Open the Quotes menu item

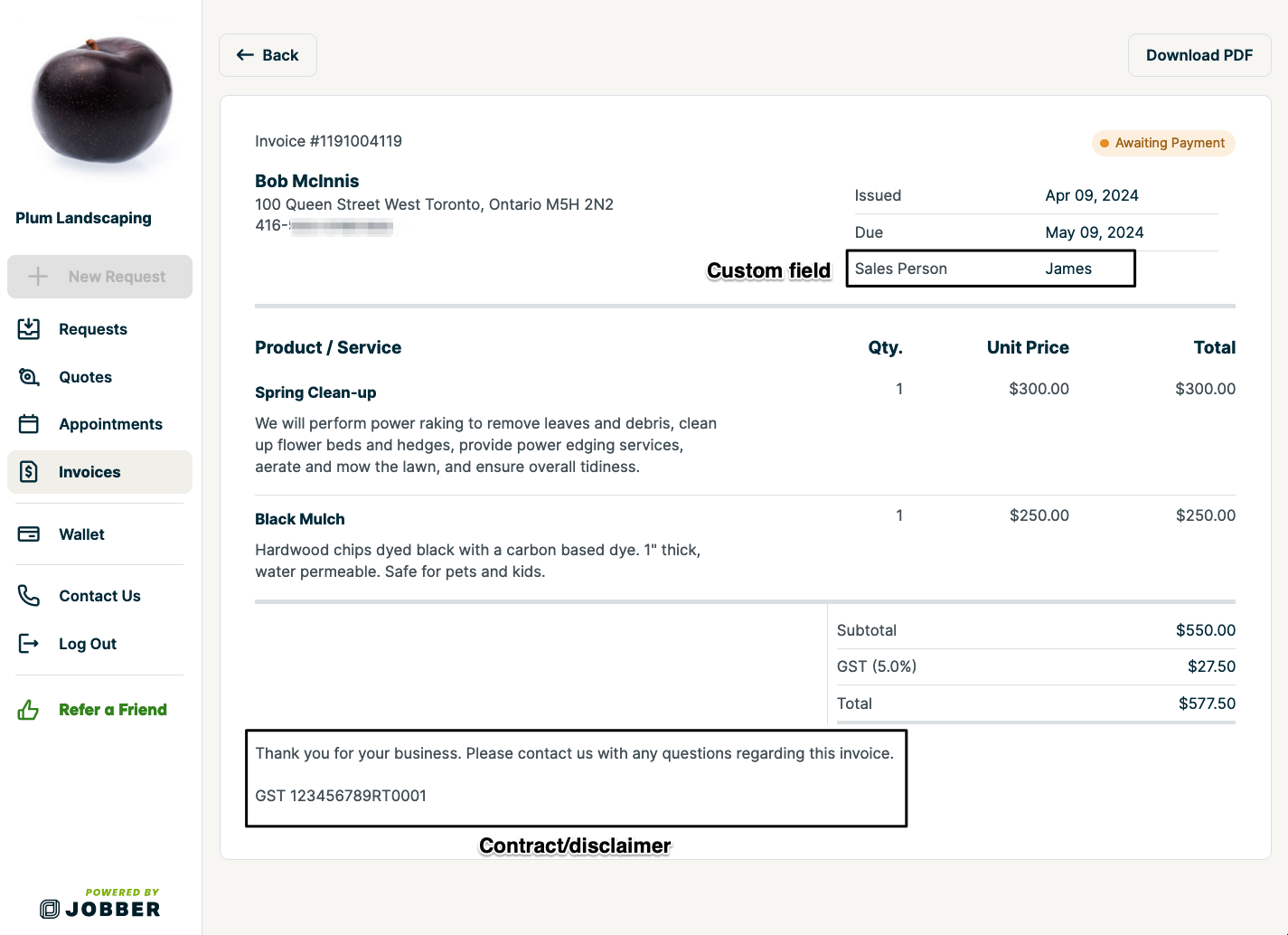point(85,377)
